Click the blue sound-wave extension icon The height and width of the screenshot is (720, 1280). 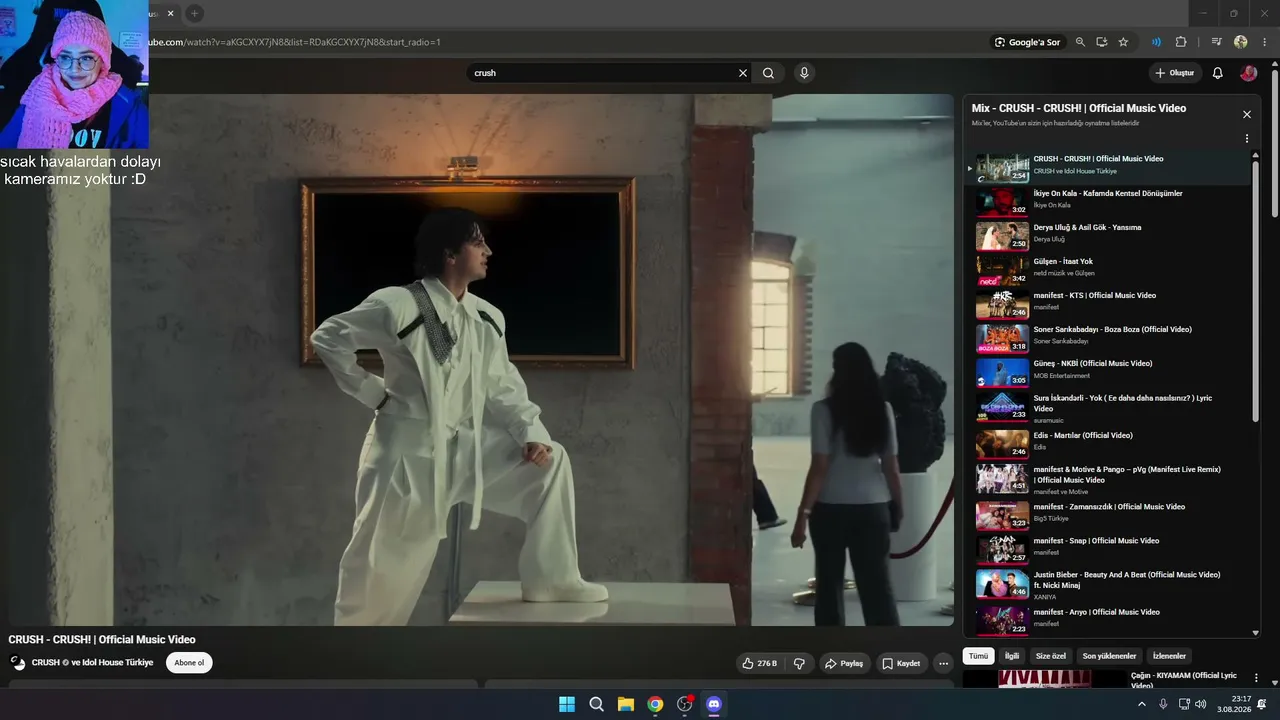1156,42
